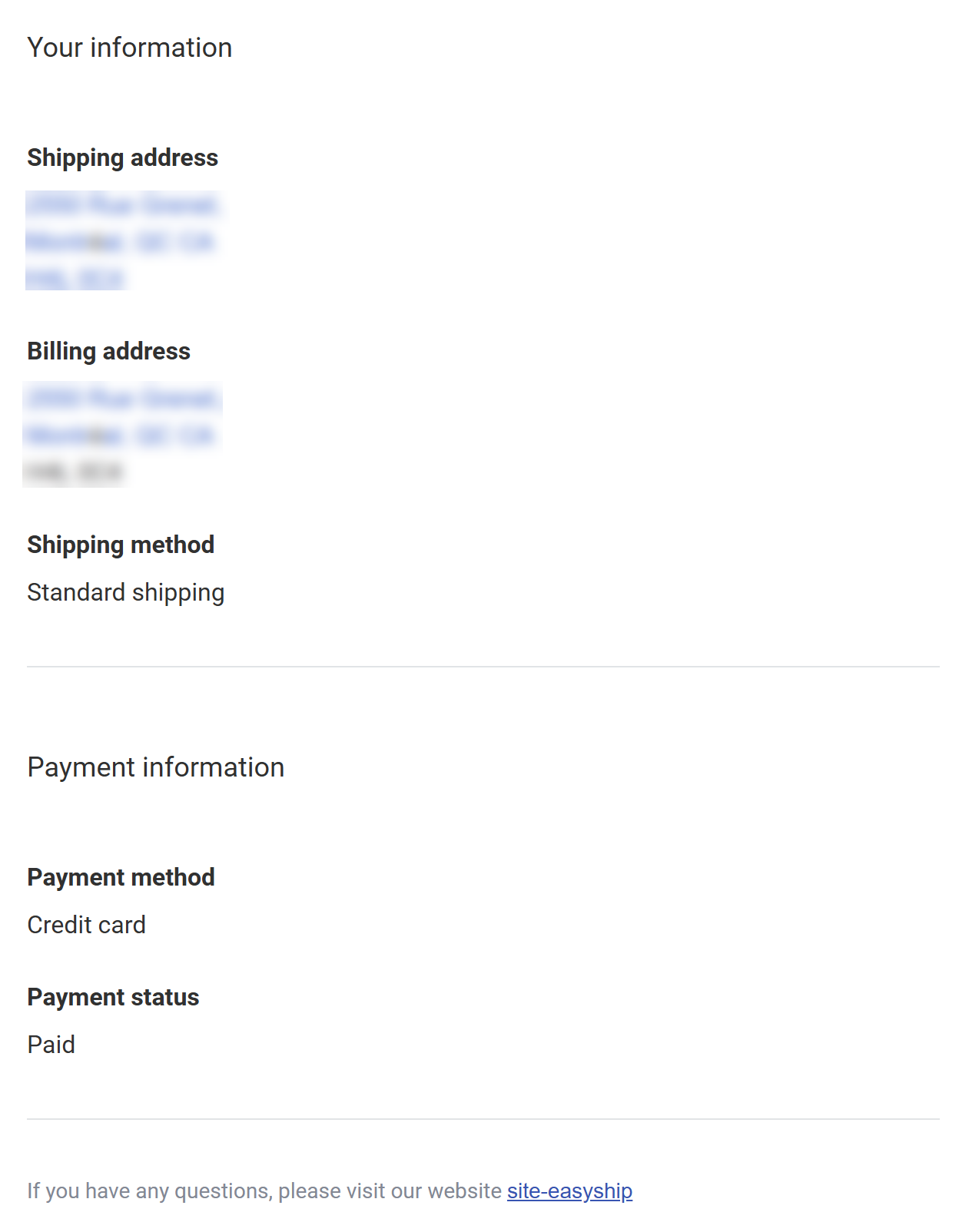
Task: Select the "Payment status" label
Action: coord(113,997)
